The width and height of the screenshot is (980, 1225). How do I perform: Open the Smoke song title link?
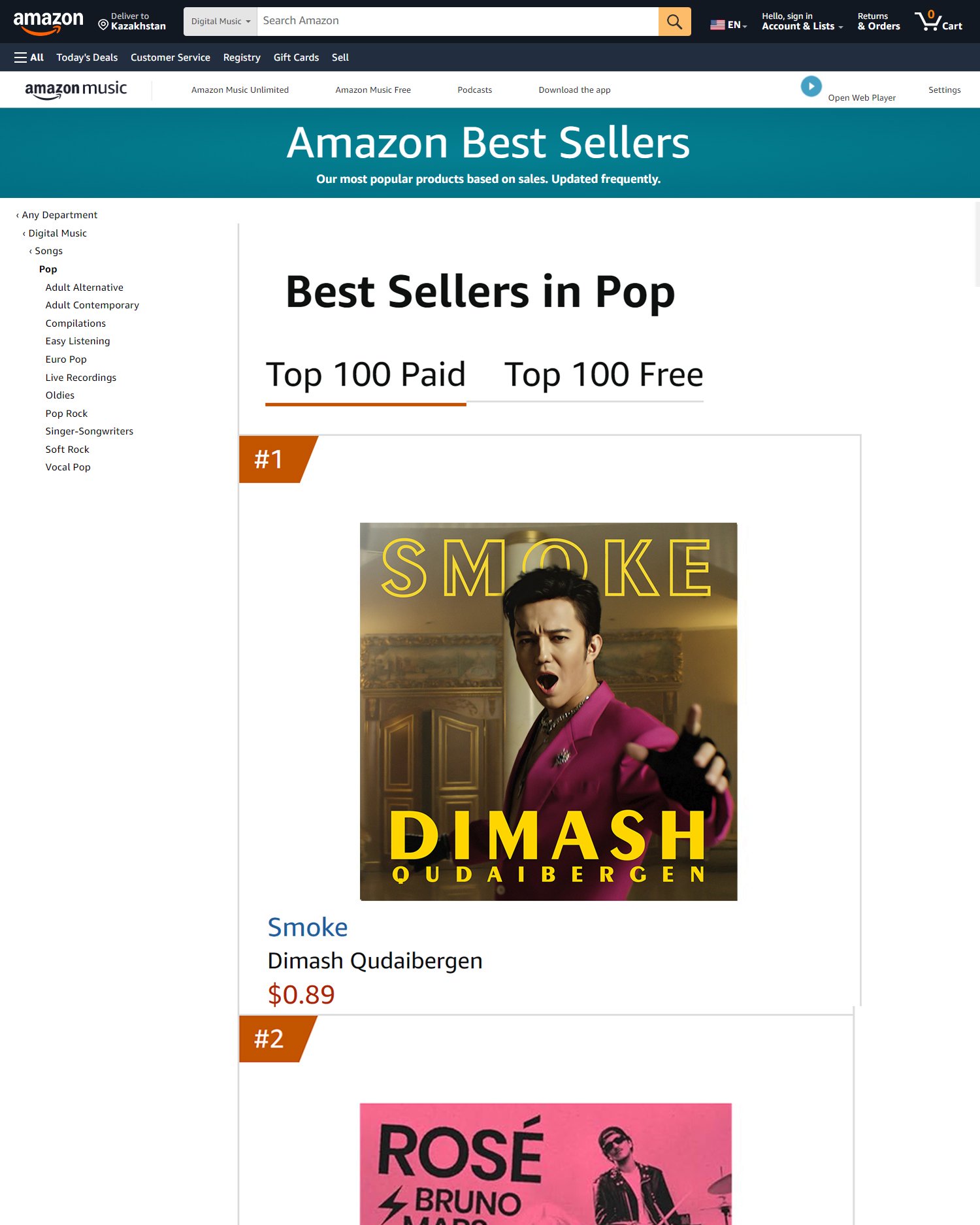308,927
